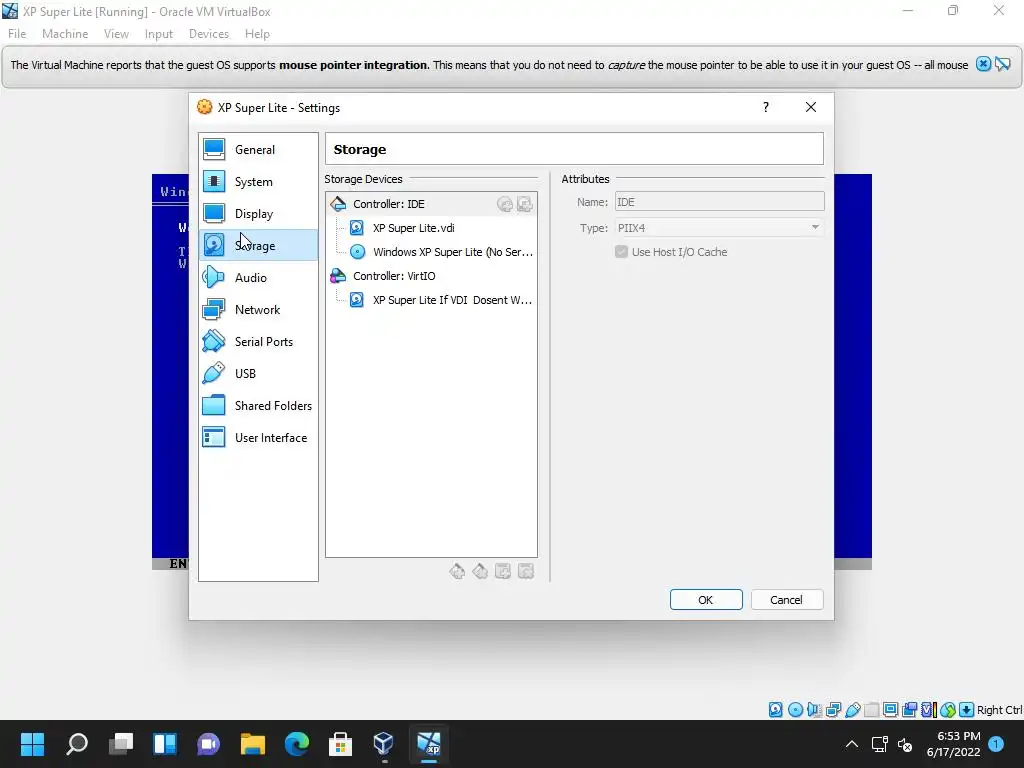Open File Explorer from taskbar
Image resolution: width=1024 pixels, height=768 pixels.
point(252,744)
